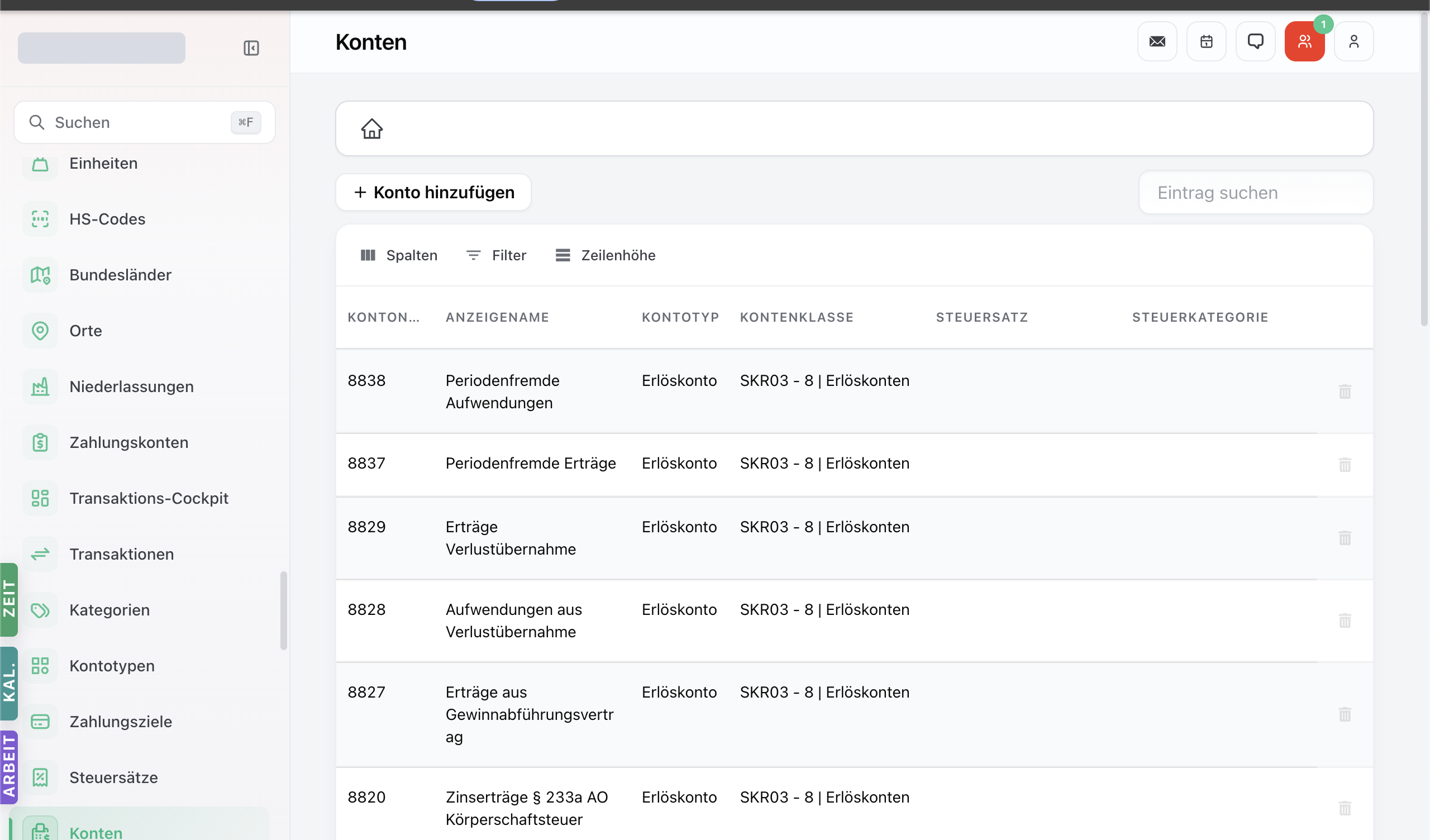
Task: Click the sidebar scrollbar thumb
Action: click(x=284, y=610)
